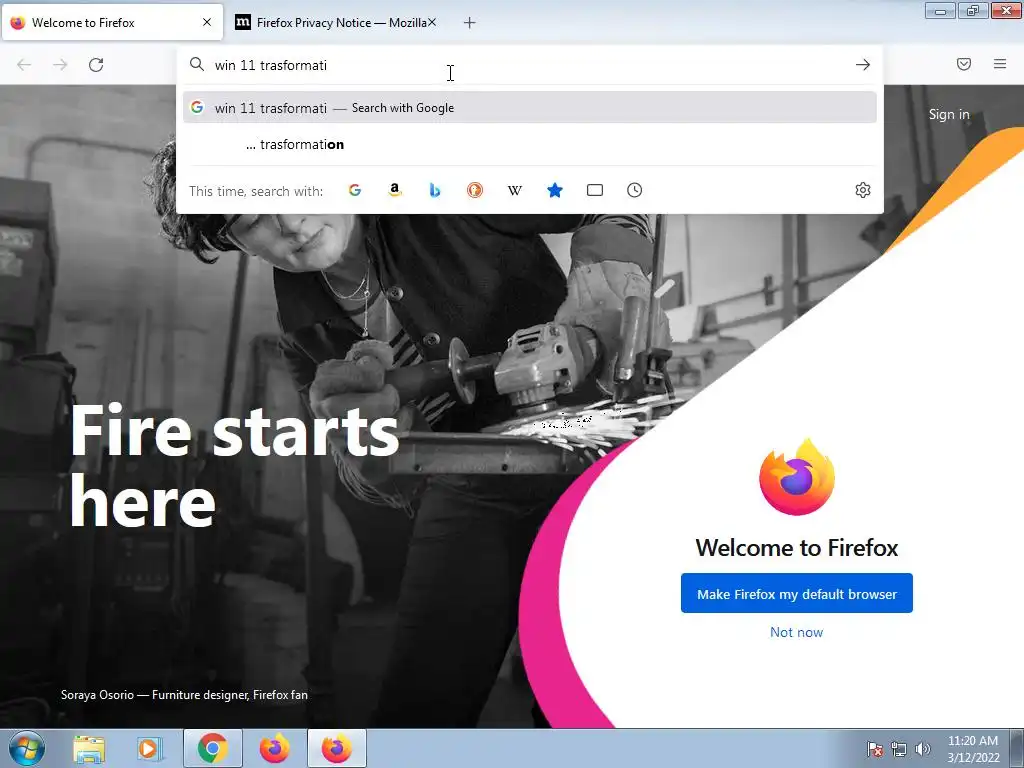1024x768 pixels.
Task: Switch to Firefox Privacy Notice tab
Action: click(x=336, y=23)
